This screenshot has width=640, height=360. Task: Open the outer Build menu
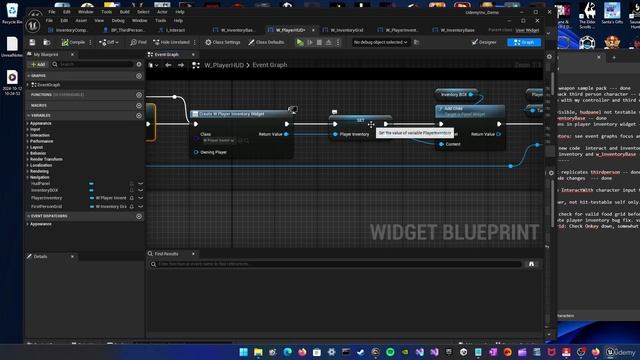pos(124,12)
